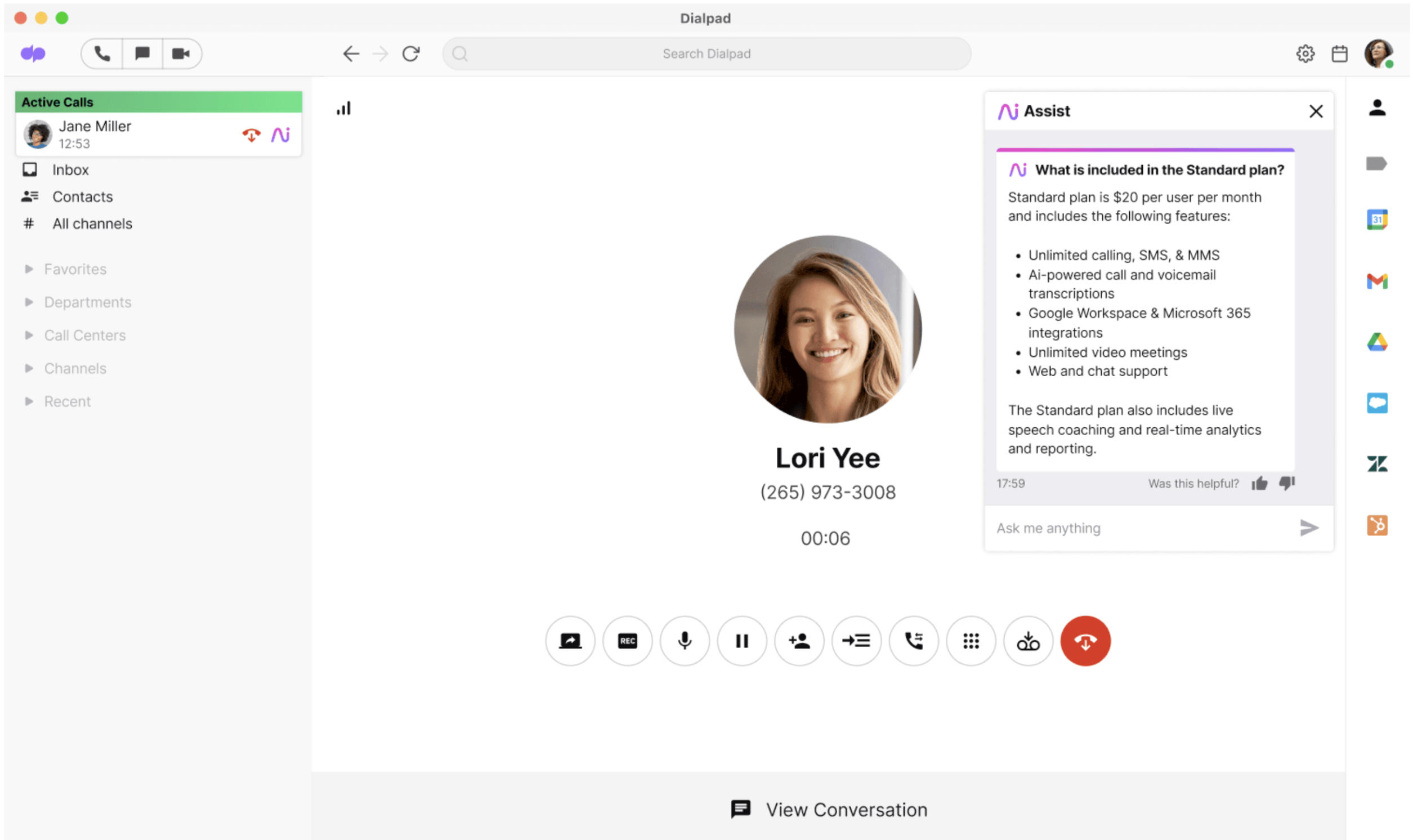Open the Contacts section
Screen dimensions: 1413x840
click(83, 196)
